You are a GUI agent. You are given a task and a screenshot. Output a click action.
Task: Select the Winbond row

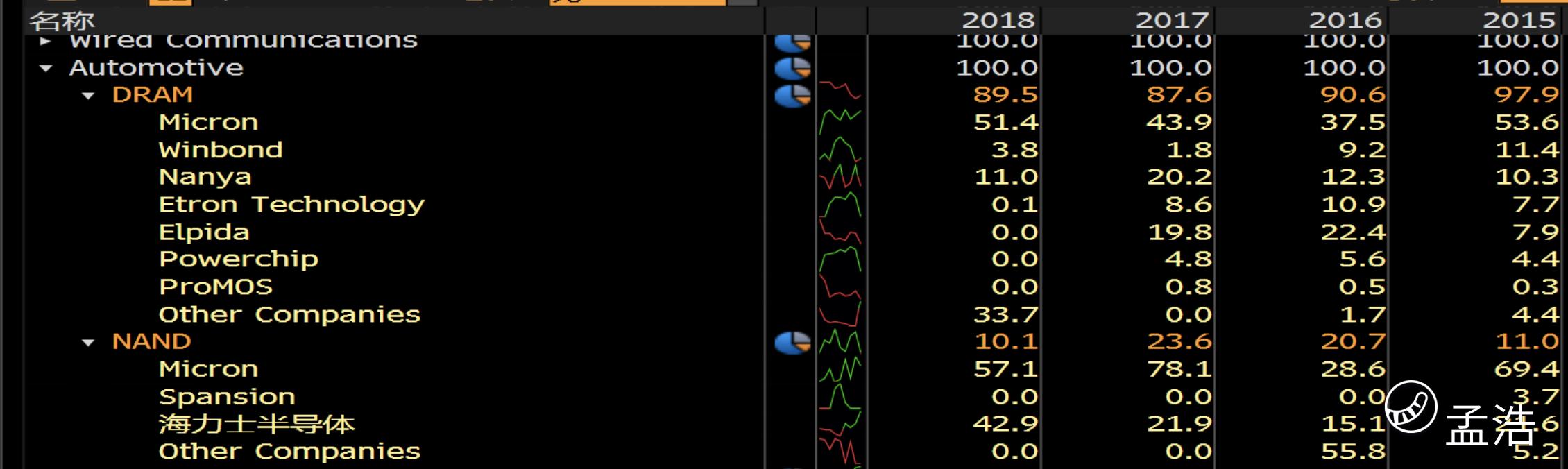point(221,150)
